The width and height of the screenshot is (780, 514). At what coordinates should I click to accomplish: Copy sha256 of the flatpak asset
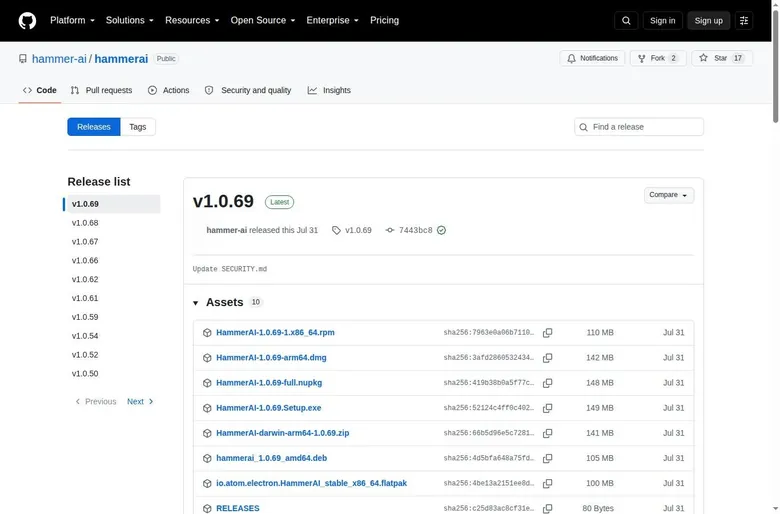click(547, 483)
